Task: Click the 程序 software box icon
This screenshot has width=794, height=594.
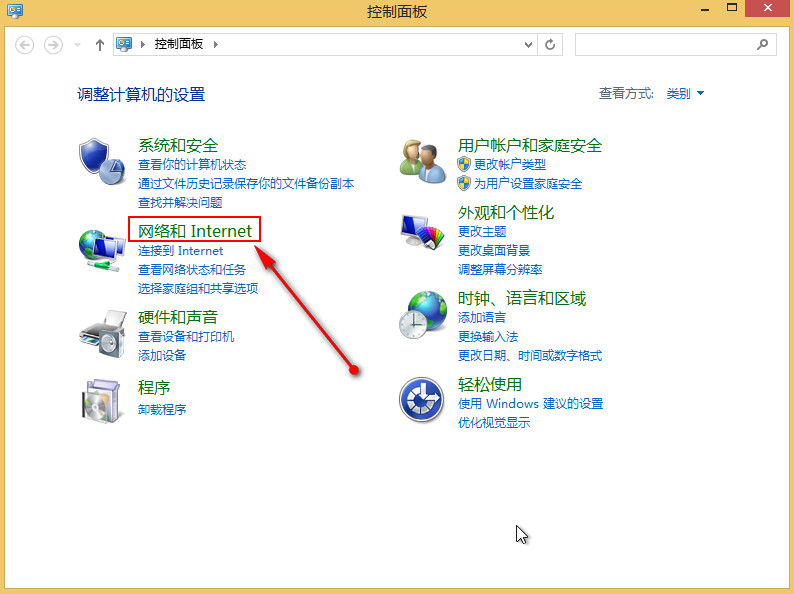Action: click(x=102, y=401)
